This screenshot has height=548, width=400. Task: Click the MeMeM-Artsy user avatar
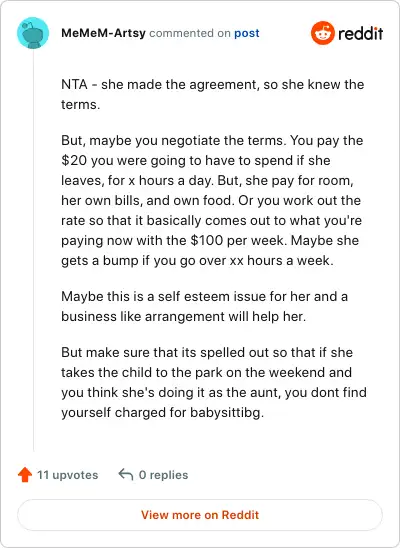pyautogui.click(x=33, y=33)
